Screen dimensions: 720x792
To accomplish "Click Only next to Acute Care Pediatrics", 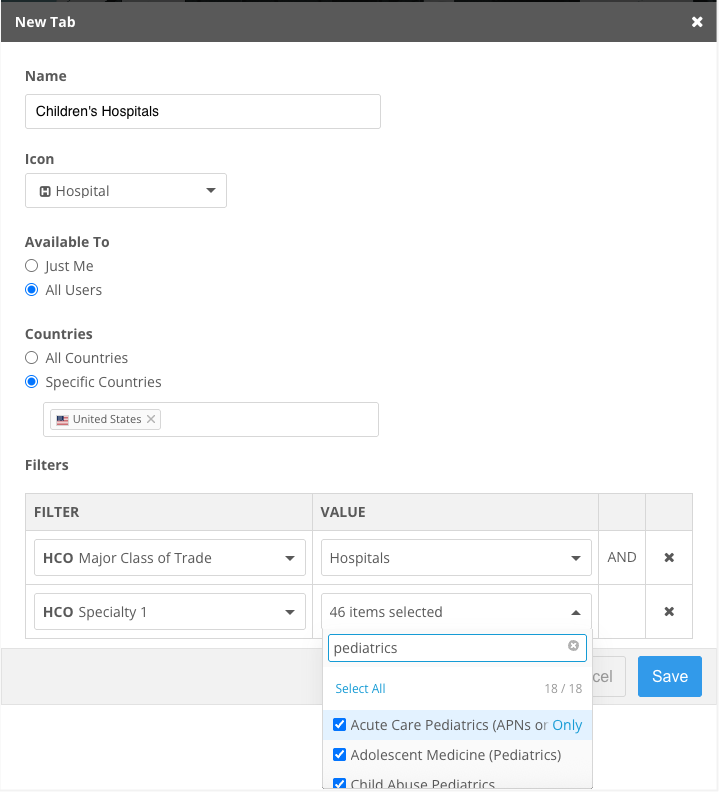I will pyautogui.click(x=567, y=725).
